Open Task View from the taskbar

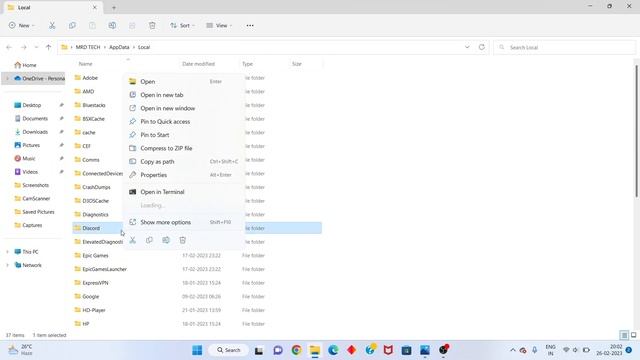tap(259, 350)
